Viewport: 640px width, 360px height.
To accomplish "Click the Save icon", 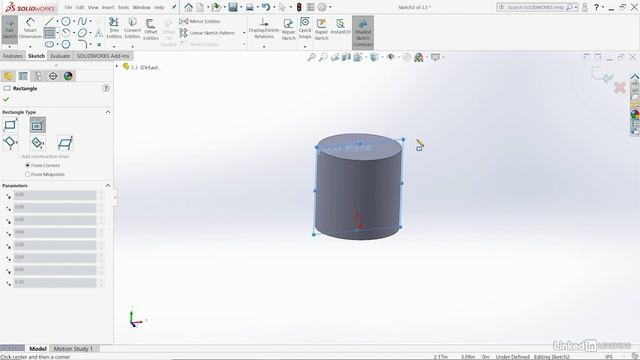I will (233, 7).
